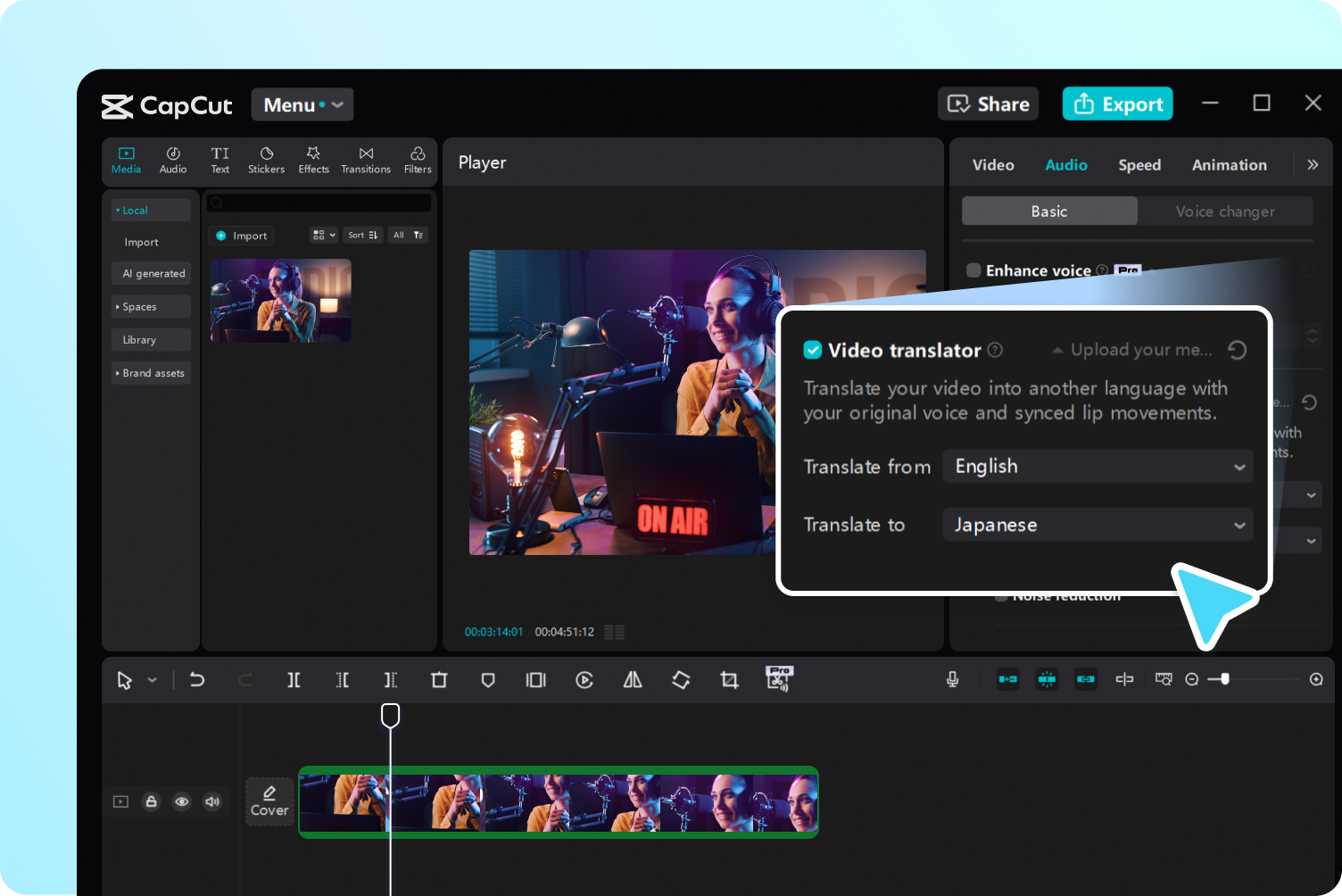Screen dimensions: 1342x896
Task: Open the Stickers panel
Action: pyautogui.click(x=266, y=160)
